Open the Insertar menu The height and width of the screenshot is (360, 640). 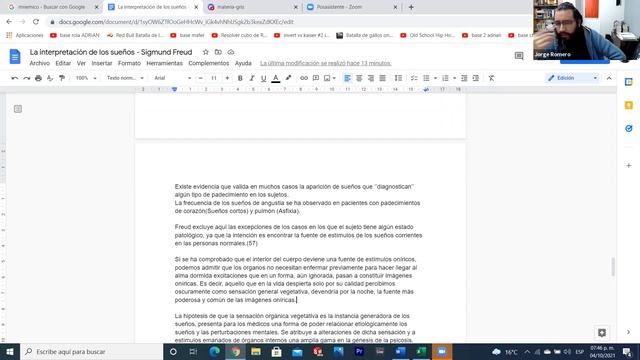click(x=102, y=63)
